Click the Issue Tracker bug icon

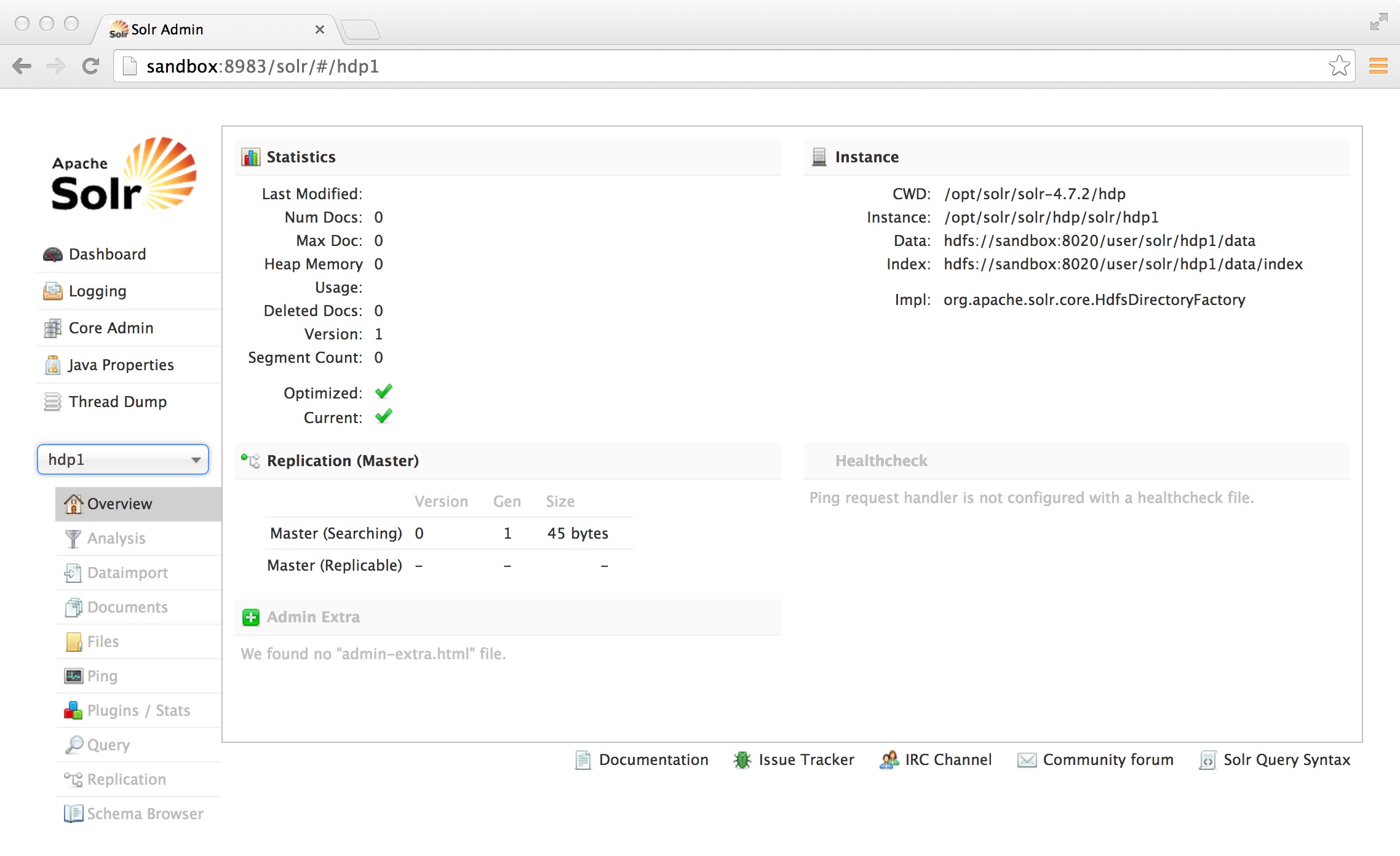[742, 760]
